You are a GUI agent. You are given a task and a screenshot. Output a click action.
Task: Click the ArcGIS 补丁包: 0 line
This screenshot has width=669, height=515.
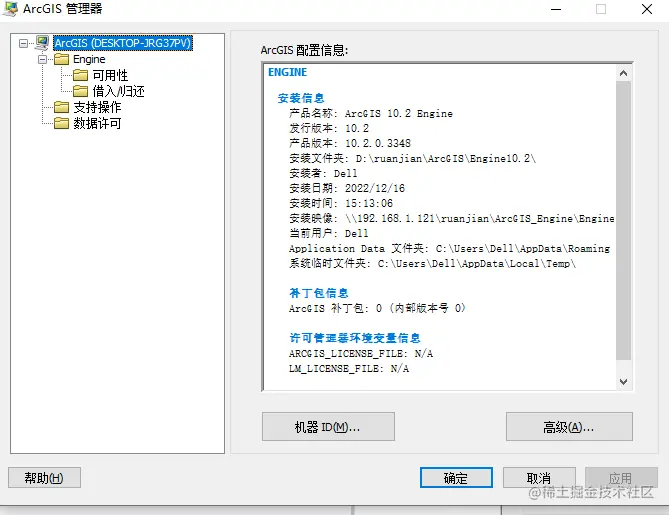tap(378, 308)
